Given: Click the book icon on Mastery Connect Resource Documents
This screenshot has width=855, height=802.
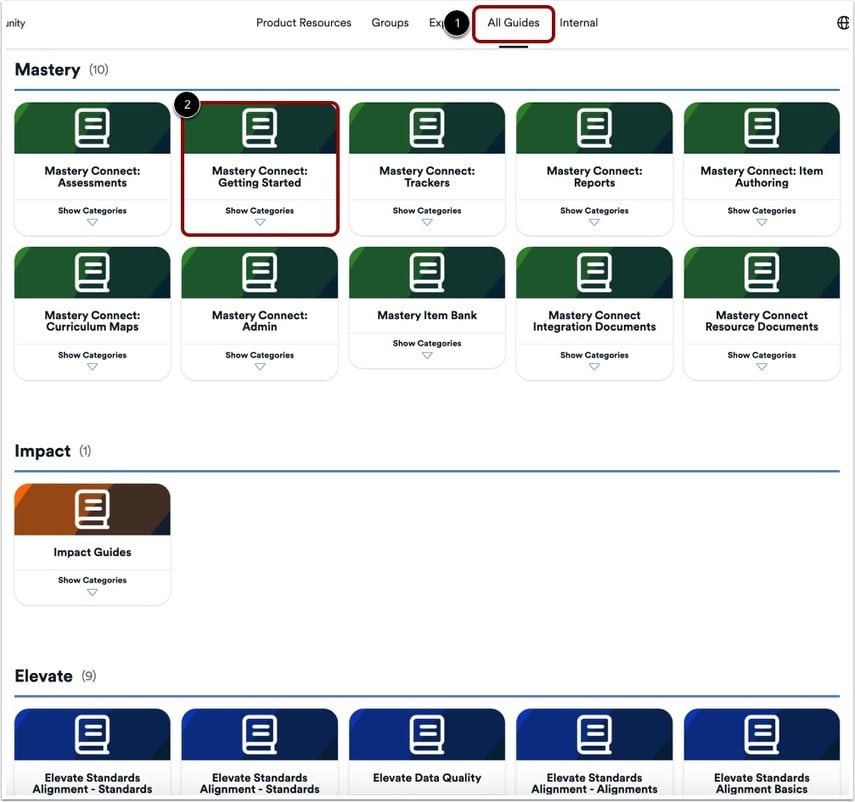Looking at the screenshot, I should click(762, 273).
